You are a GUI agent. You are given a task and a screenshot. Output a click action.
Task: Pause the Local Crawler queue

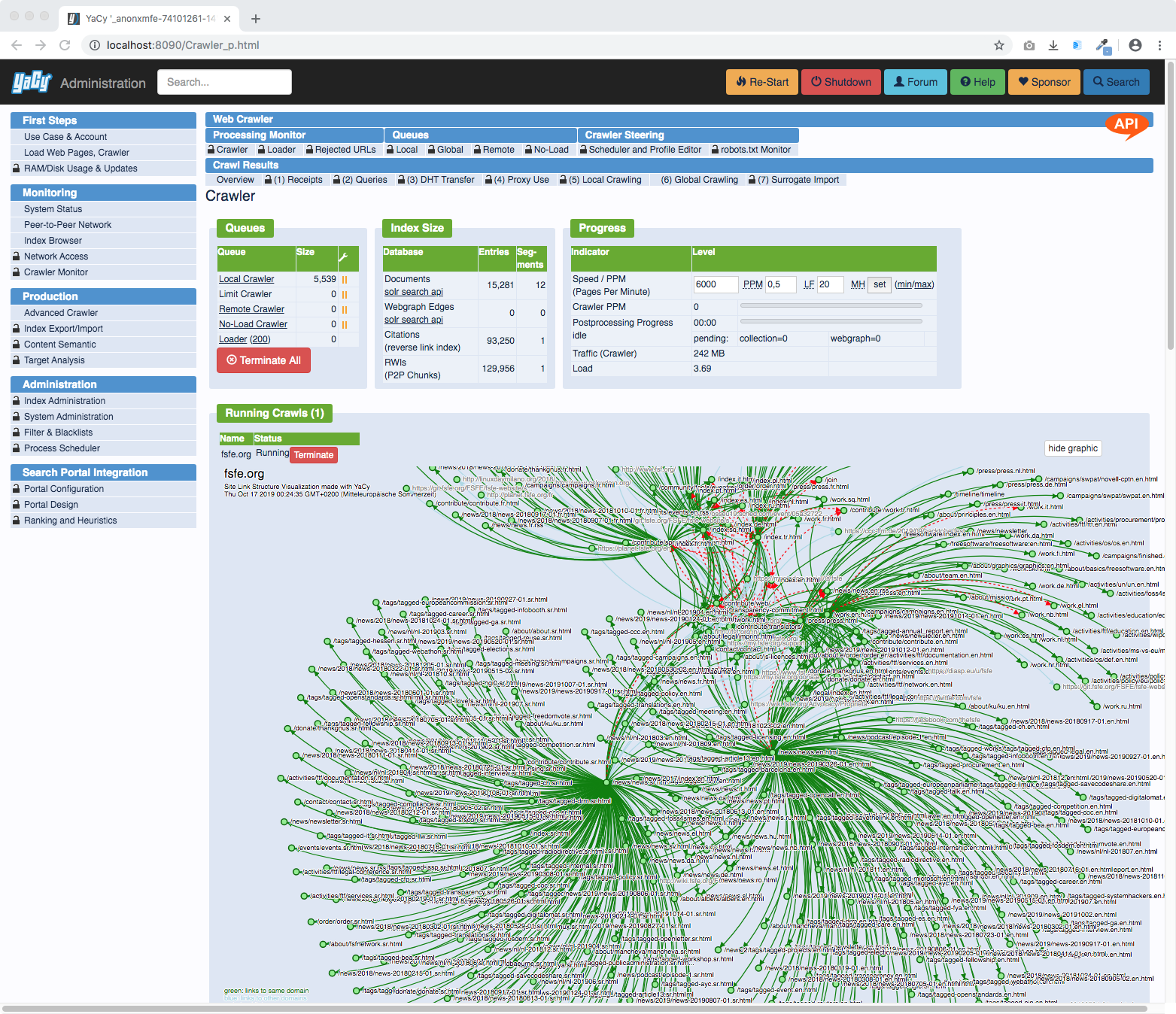(x=345, y=280)
